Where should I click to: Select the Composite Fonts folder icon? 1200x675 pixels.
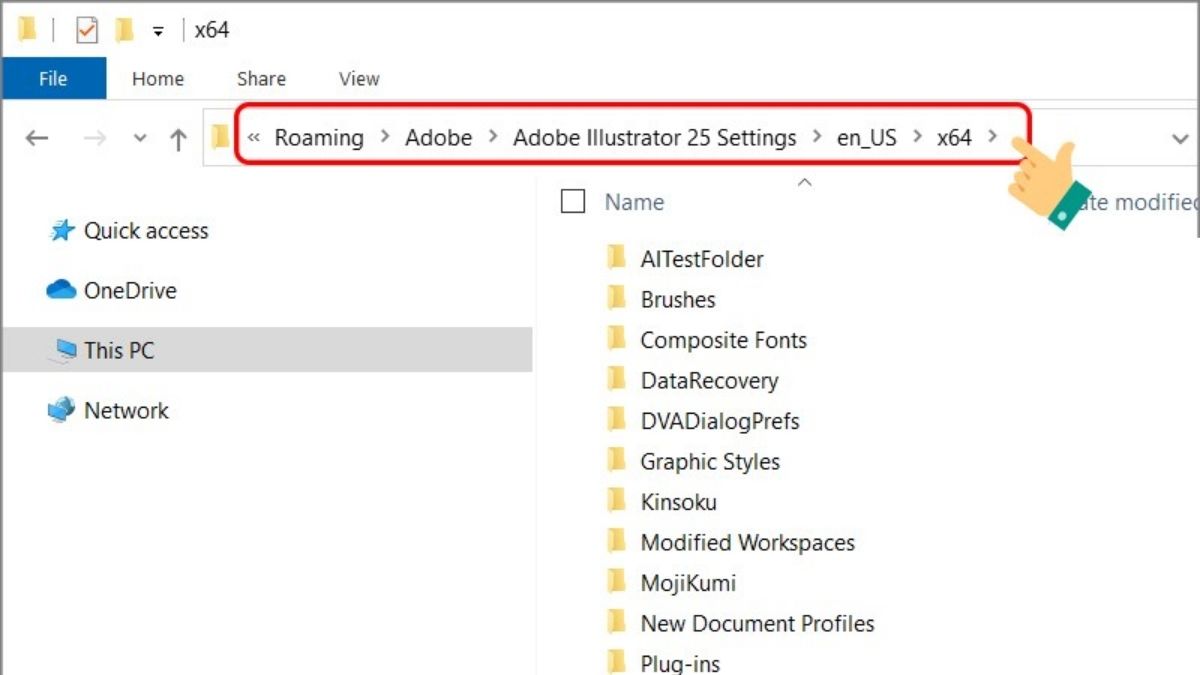point(616,339)
